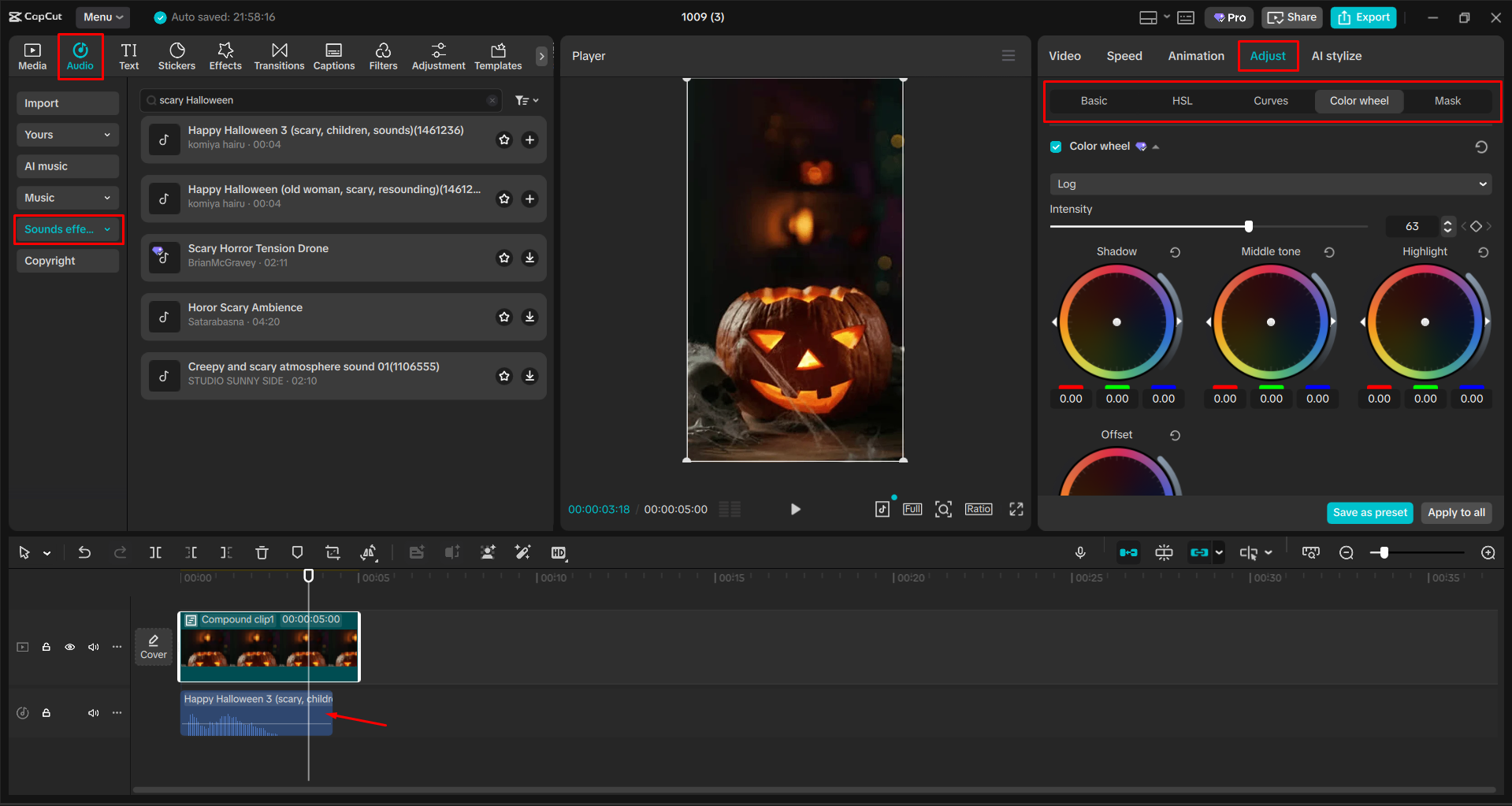This screenshot has width=1512, height=806.
Task: Click the Save as preset button
Action: point(1369,512)
